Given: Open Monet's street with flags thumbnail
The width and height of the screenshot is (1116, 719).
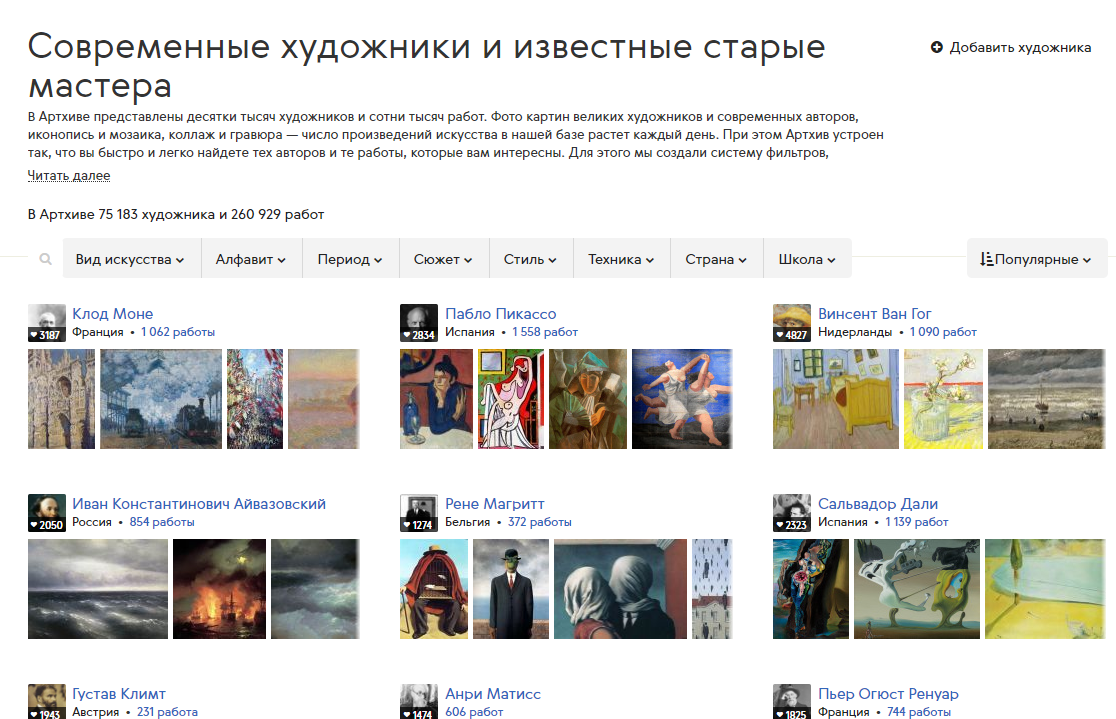Looking at the screenshot, I should 255,399.
